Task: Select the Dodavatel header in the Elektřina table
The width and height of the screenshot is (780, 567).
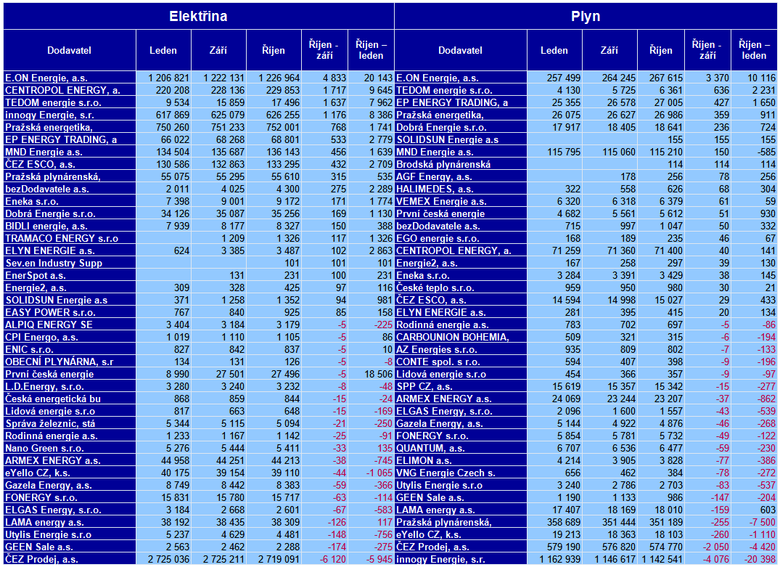Action: click(x=68, y=50)
